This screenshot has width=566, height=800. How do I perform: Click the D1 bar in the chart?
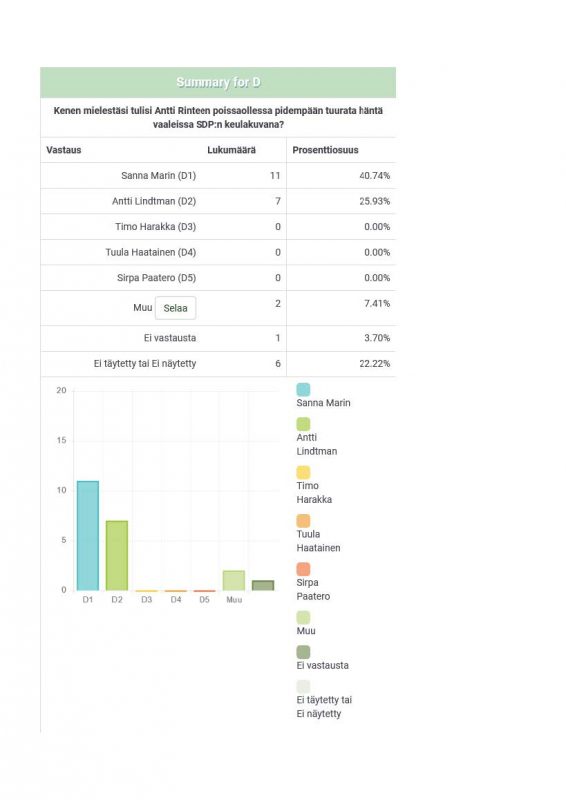click(x=88, y=536)
